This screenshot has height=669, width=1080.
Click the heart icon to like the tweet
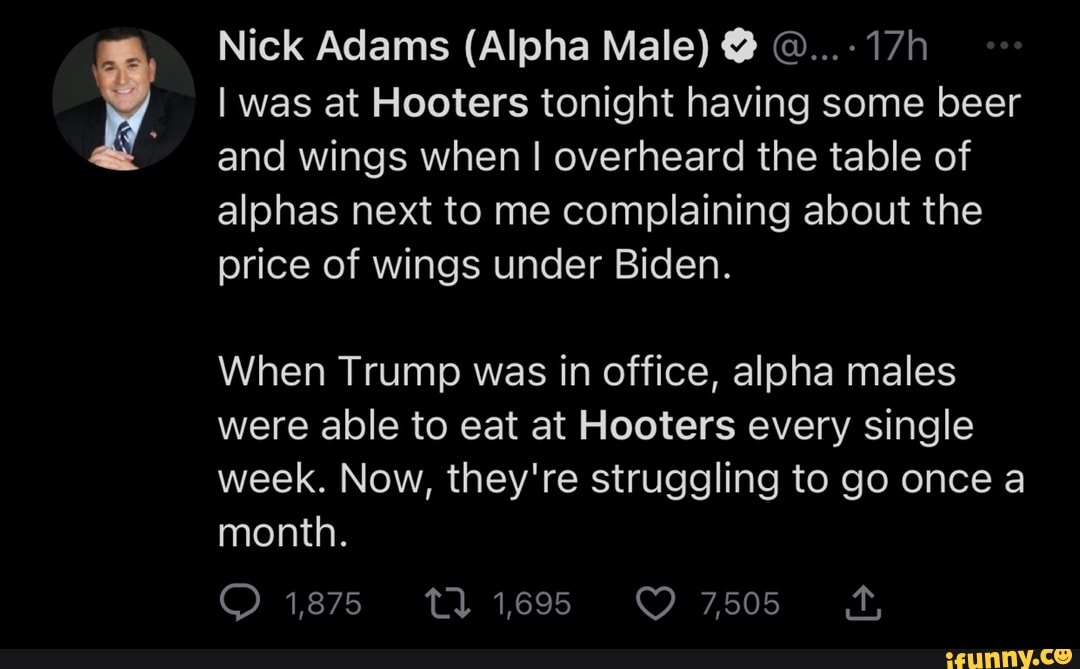(657, 602)
